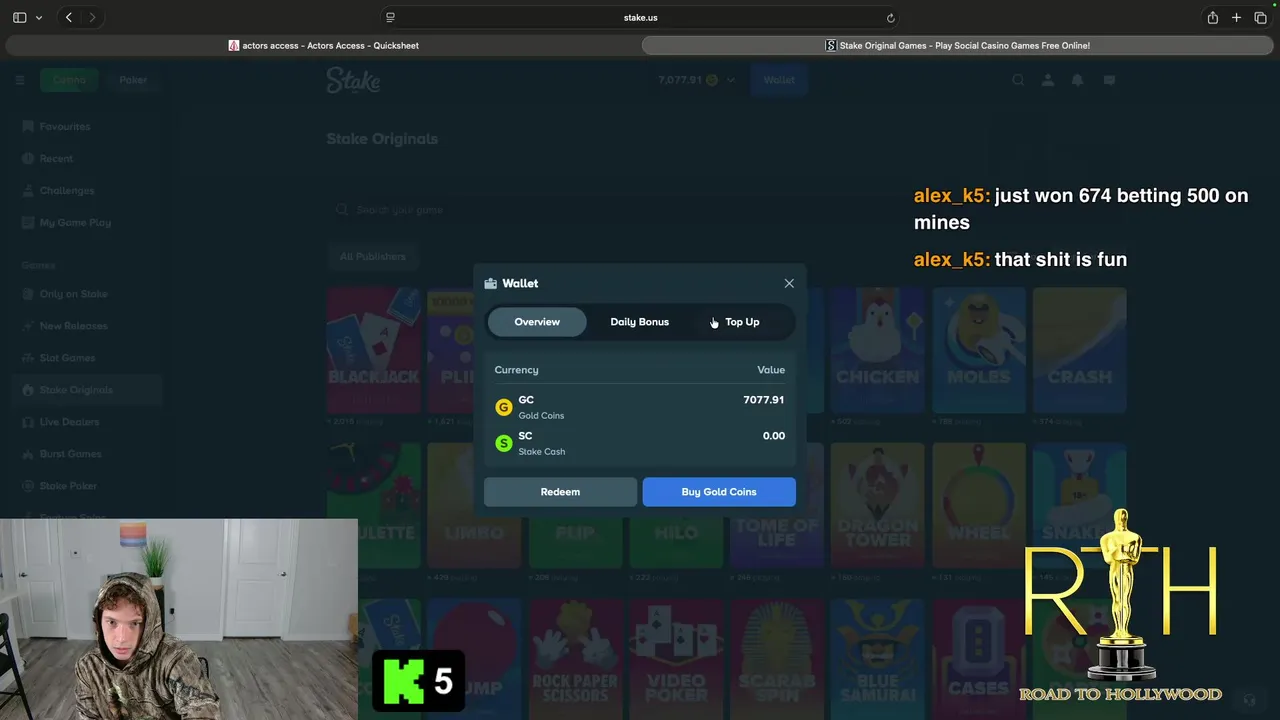Open the Scarab Spin game thumbnail
Screen dimensions: 1280x720
pyautogui.click(x=777, y=660)
